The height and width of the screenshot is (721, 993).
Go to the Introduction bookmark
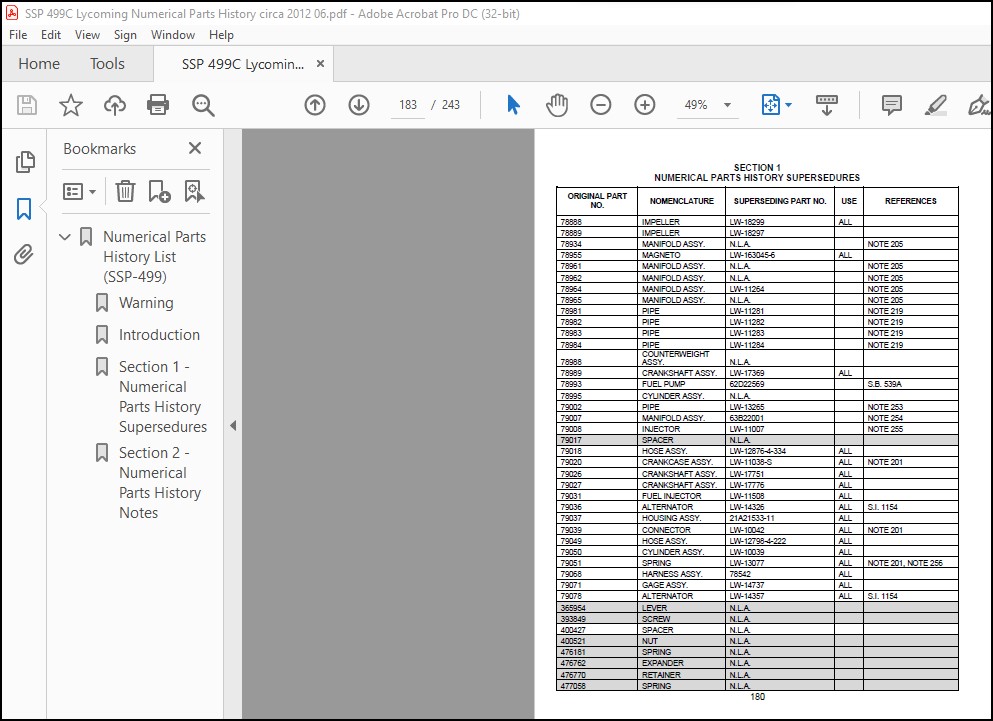[x=159, y=335]
